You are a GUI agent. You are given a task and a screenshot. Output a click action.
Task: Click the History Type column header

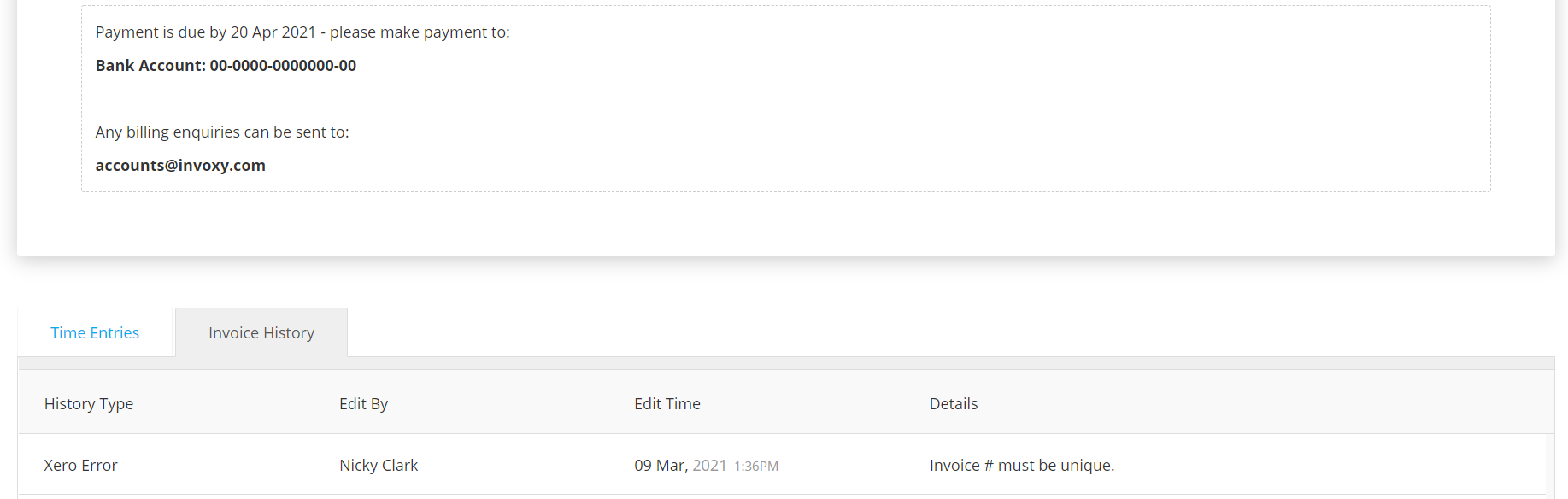coord(89,404)
